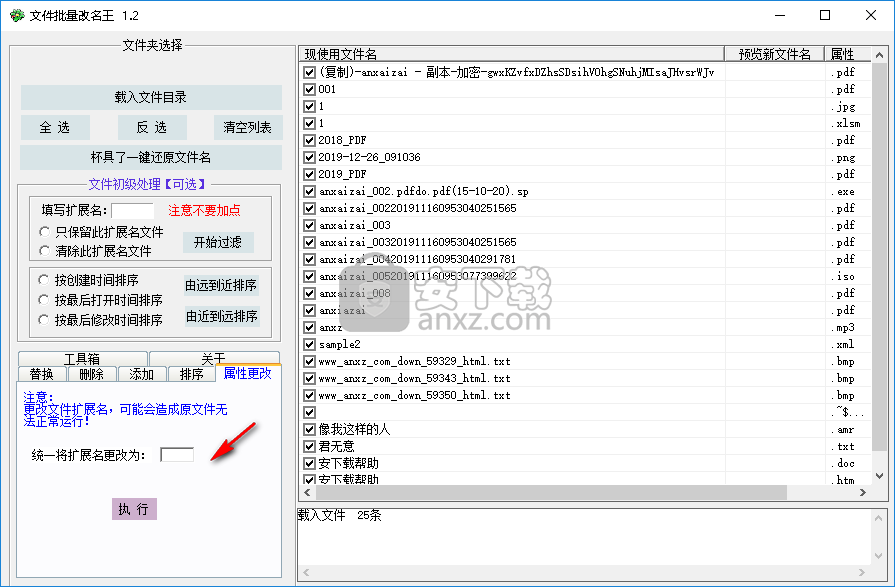This screenshot has height=587, width=895.
Task: Select file www_anxz_com_down_59350_html.txt
Action: coord(414,395)
